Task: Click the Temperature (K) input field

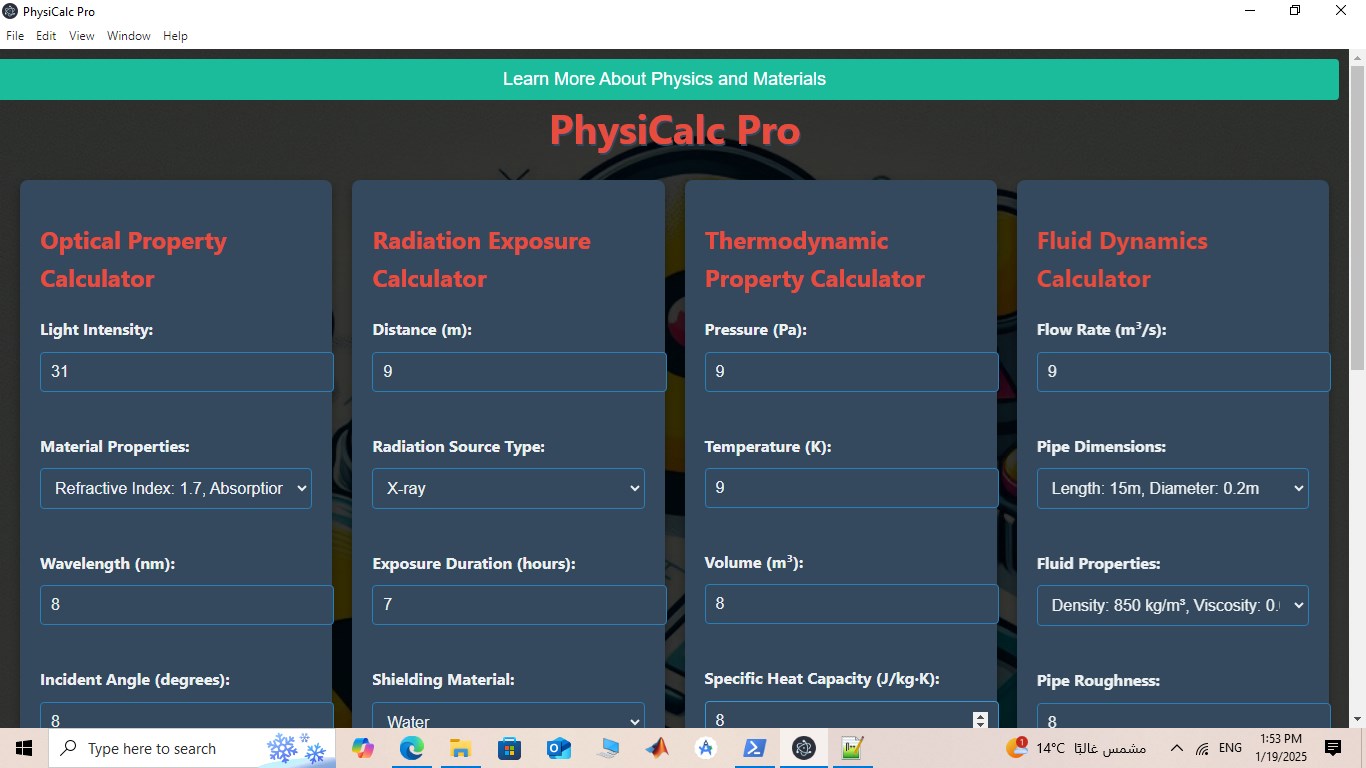Action: tap(851, 488)
